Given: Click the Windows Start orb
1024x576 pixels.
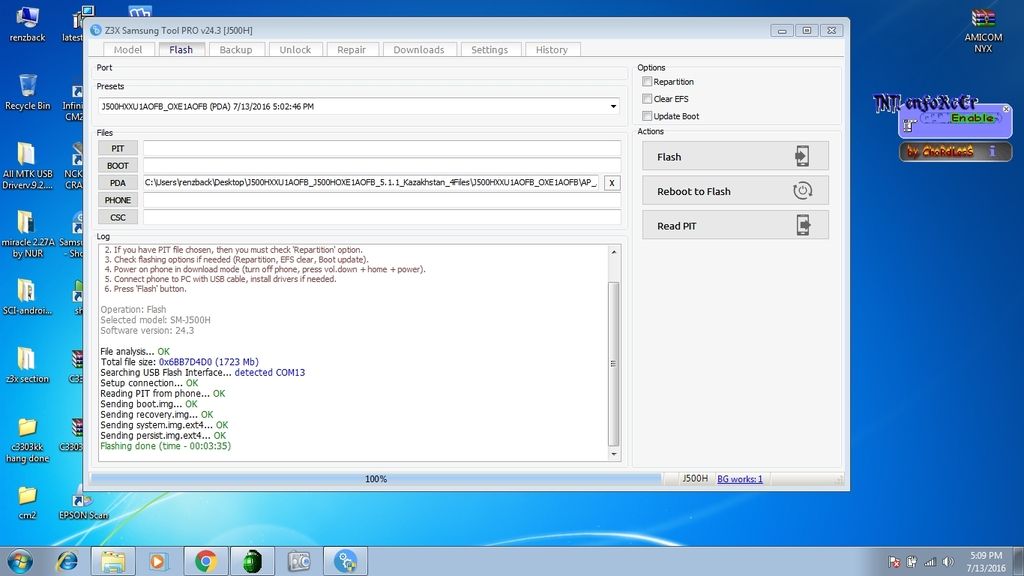Looking at the screenshot, I should click(x=19, y=561).
